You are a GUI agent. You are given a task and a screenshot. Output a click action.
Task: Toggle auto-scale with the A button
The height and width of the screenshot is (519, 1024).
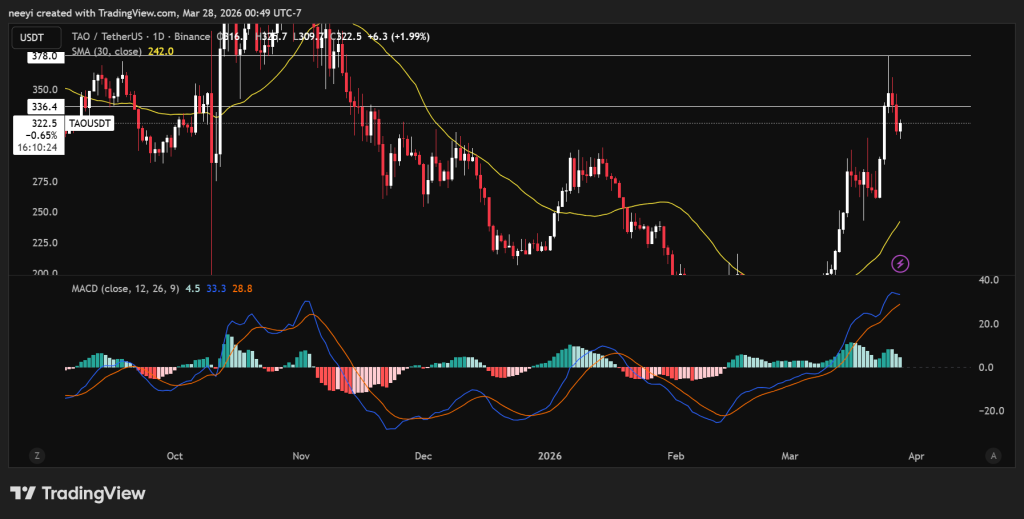coord(993,455)
